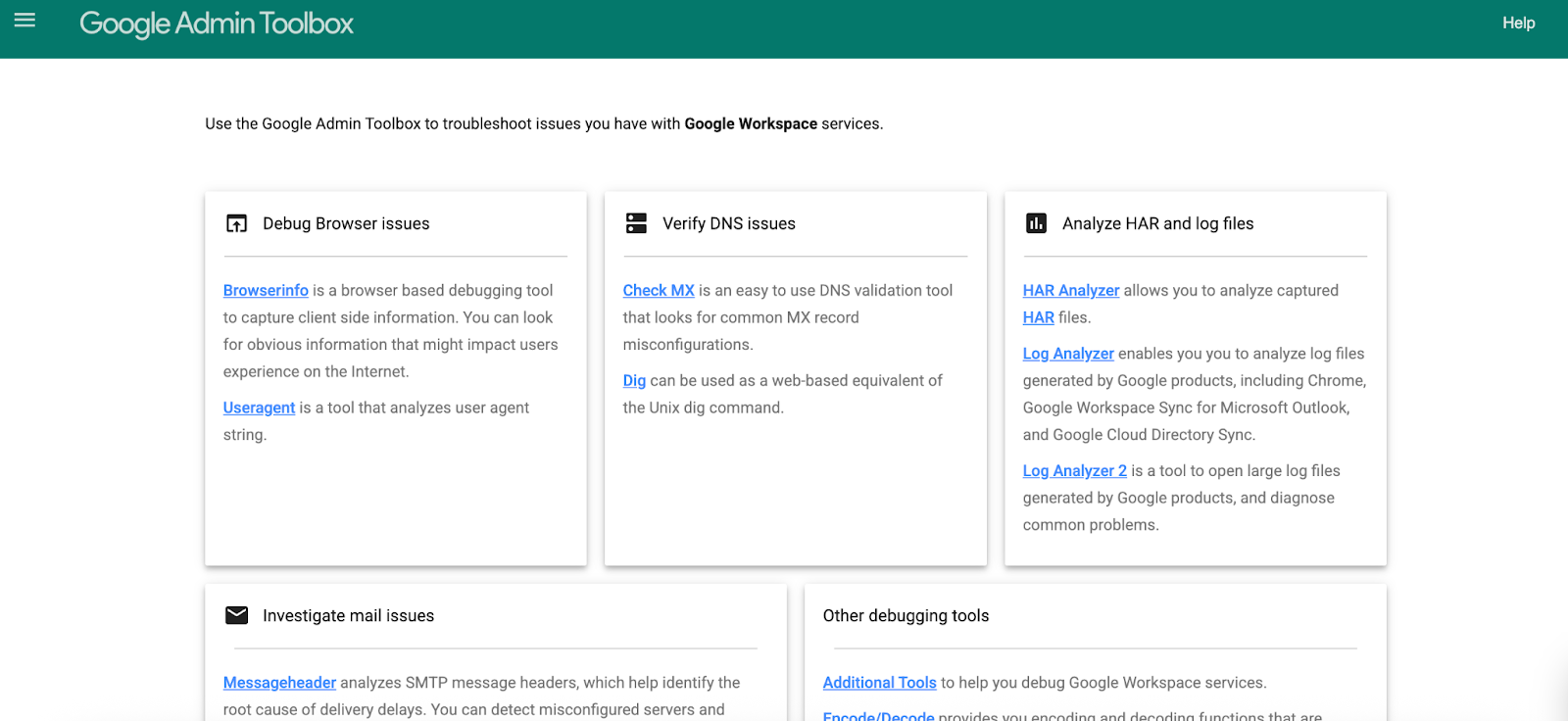Open the Dig tool link
1568x721 pixels.
634,380
